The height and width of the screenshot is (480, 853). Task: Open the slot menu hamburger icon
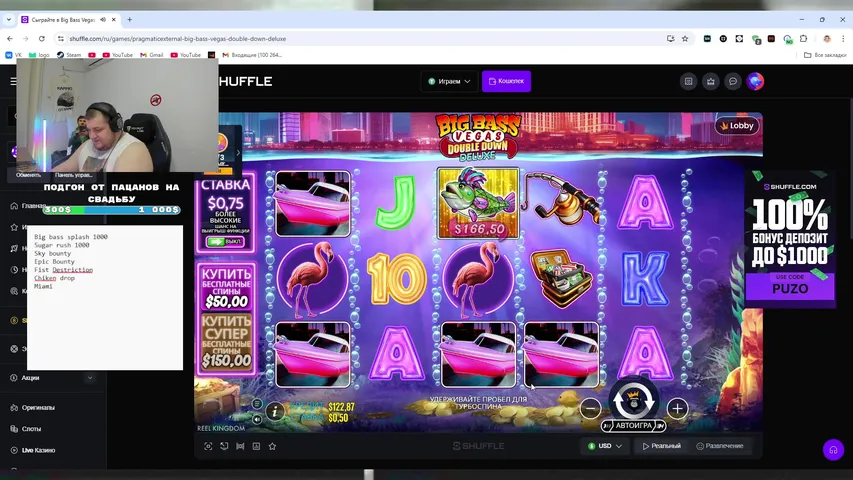click(x=257, y=404)
